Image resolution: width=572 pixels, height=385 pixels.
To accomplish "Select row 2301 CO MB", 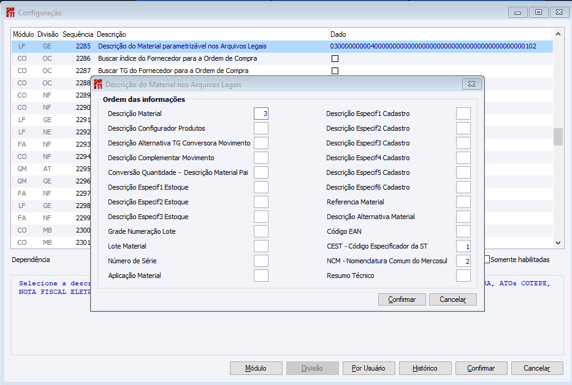I will point(51,242).
